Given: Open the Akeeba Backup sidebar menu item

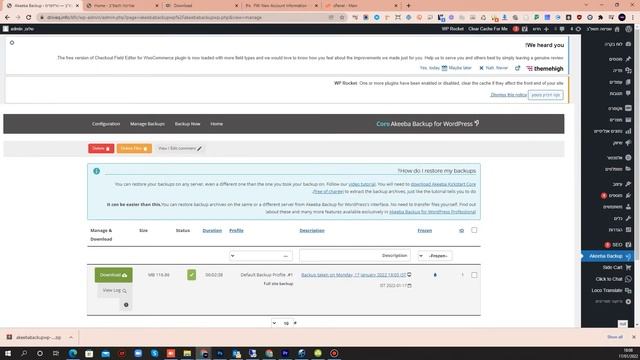Looking at the screenshot, I should pos(607,256).
